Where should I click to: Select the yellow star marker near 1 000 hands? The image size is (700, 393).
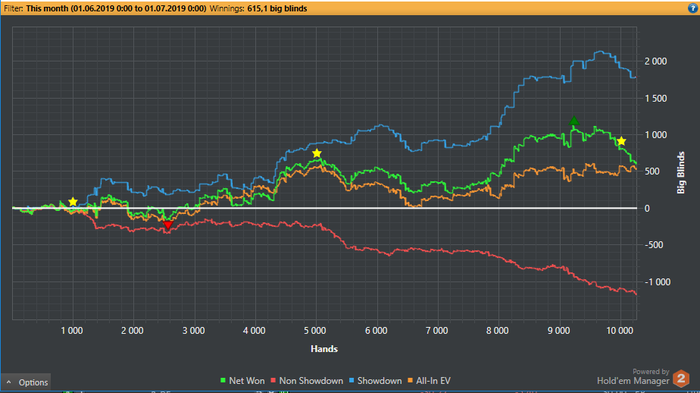point(73,202)
